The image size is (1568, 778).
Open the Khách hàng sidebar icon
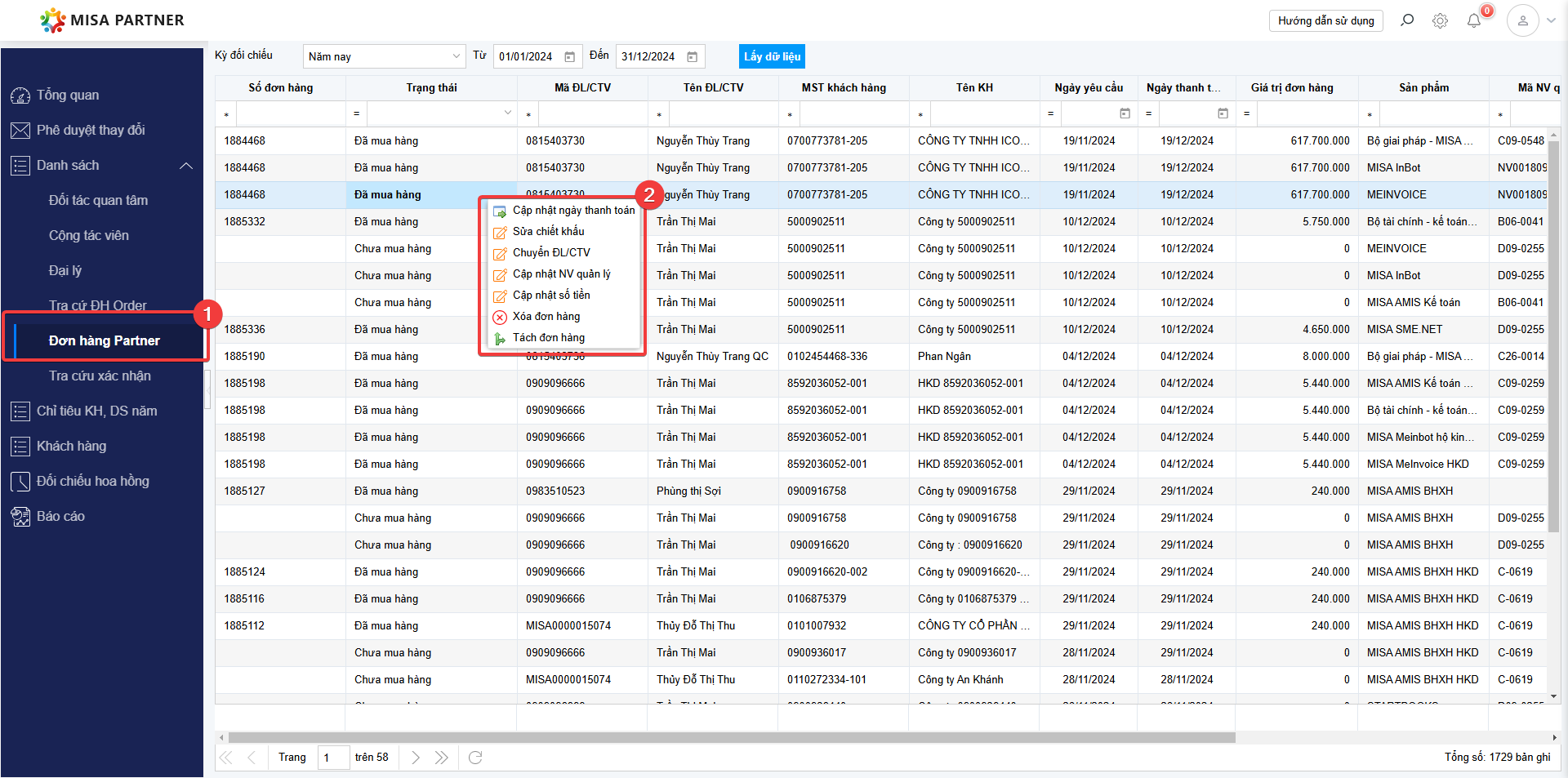point(20,447)
